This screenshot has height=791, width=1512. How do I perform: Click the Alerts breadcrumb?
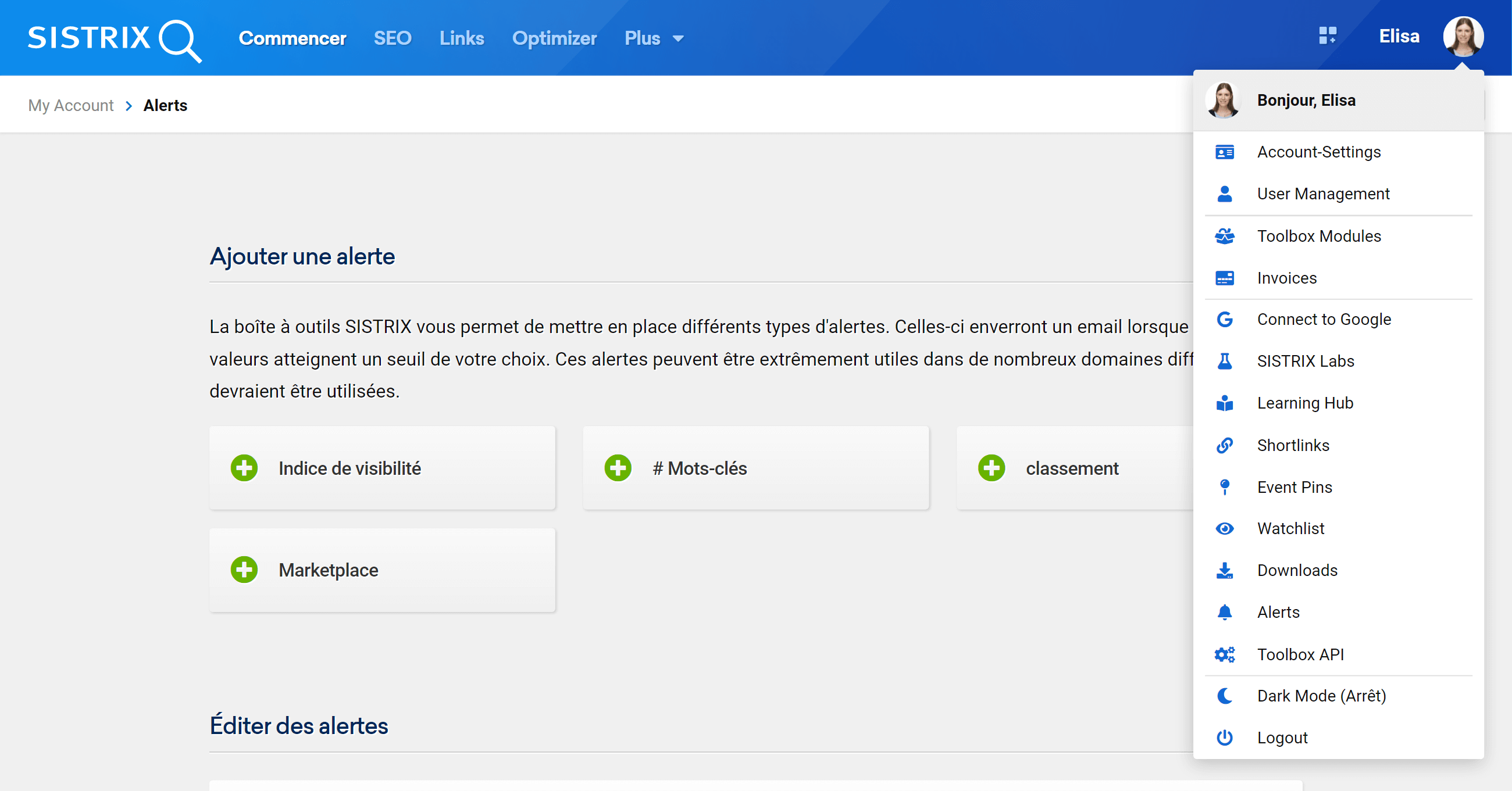[166, 105]
